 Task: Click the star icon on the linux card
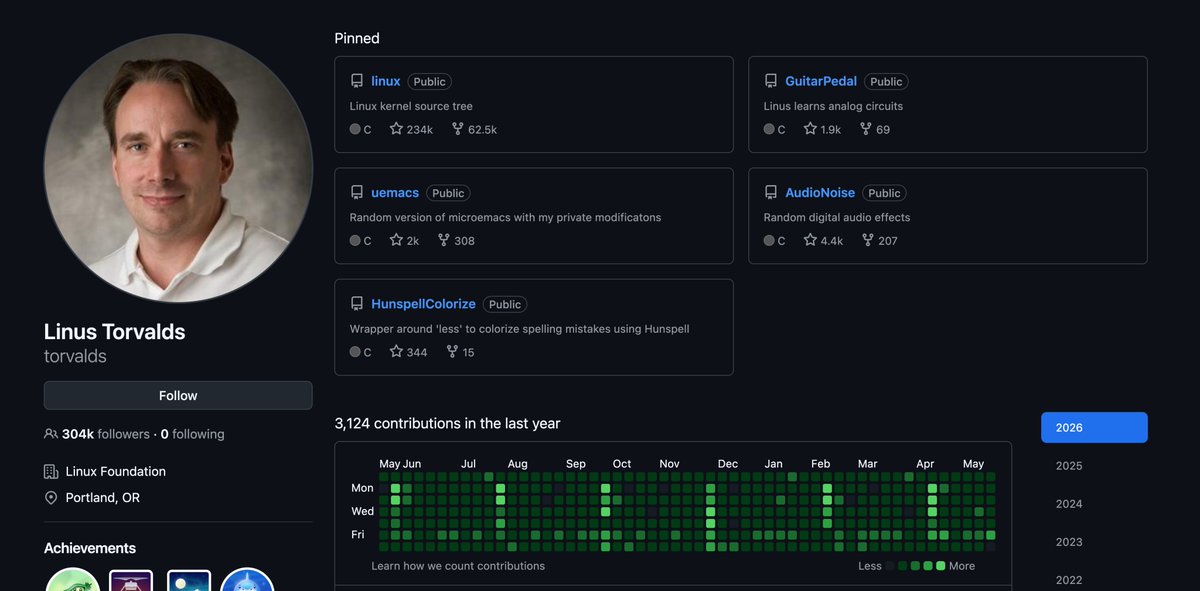(x=396, y=129)
